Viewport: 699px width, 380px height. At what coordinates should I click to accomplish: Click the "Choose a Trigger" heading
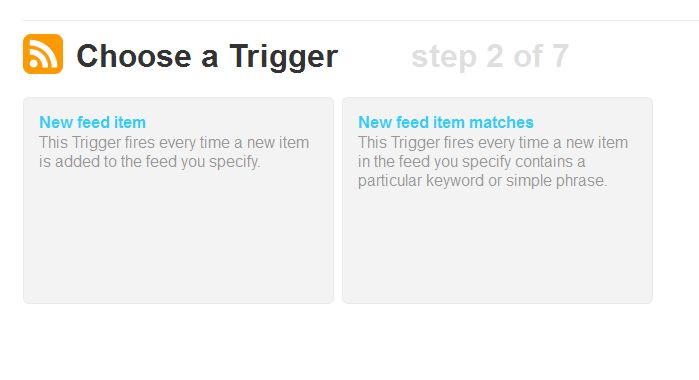(x=207, y=56)
